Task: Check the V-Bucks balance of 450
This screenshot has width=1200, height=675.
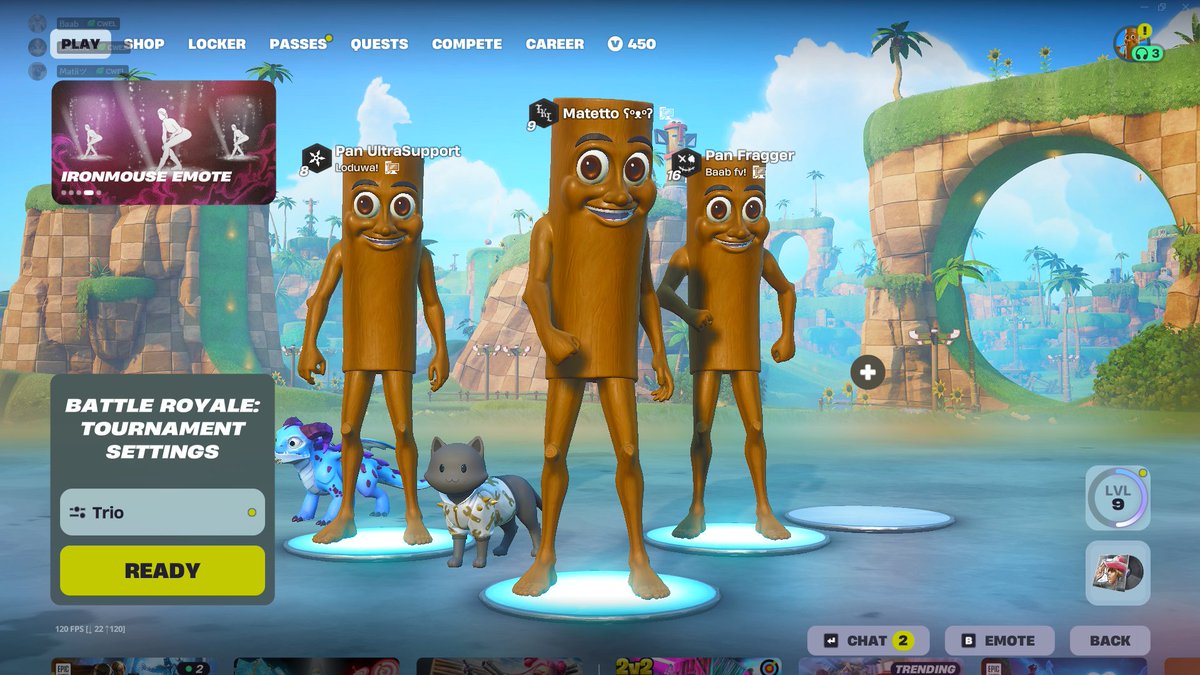Action: pyautogui.click(x=632, y=44)
